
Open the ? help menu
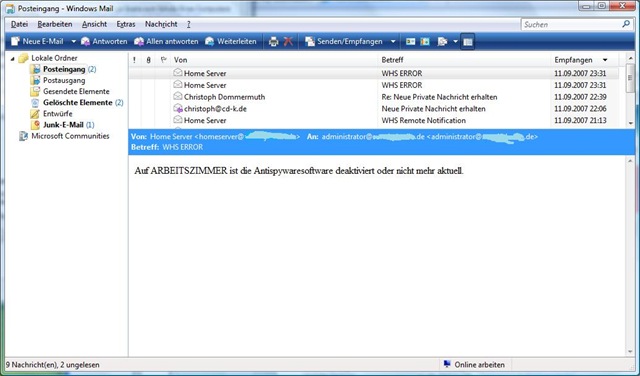(x=189, y=24)
